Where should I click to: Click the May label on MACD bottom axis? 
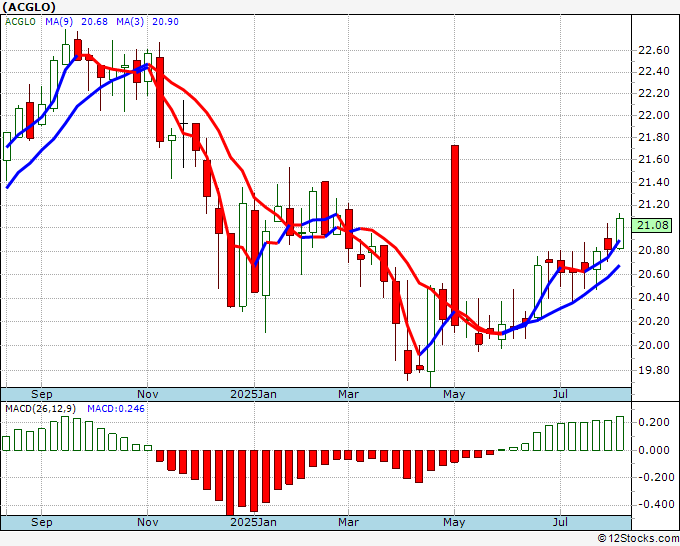[x=454, y=522]
